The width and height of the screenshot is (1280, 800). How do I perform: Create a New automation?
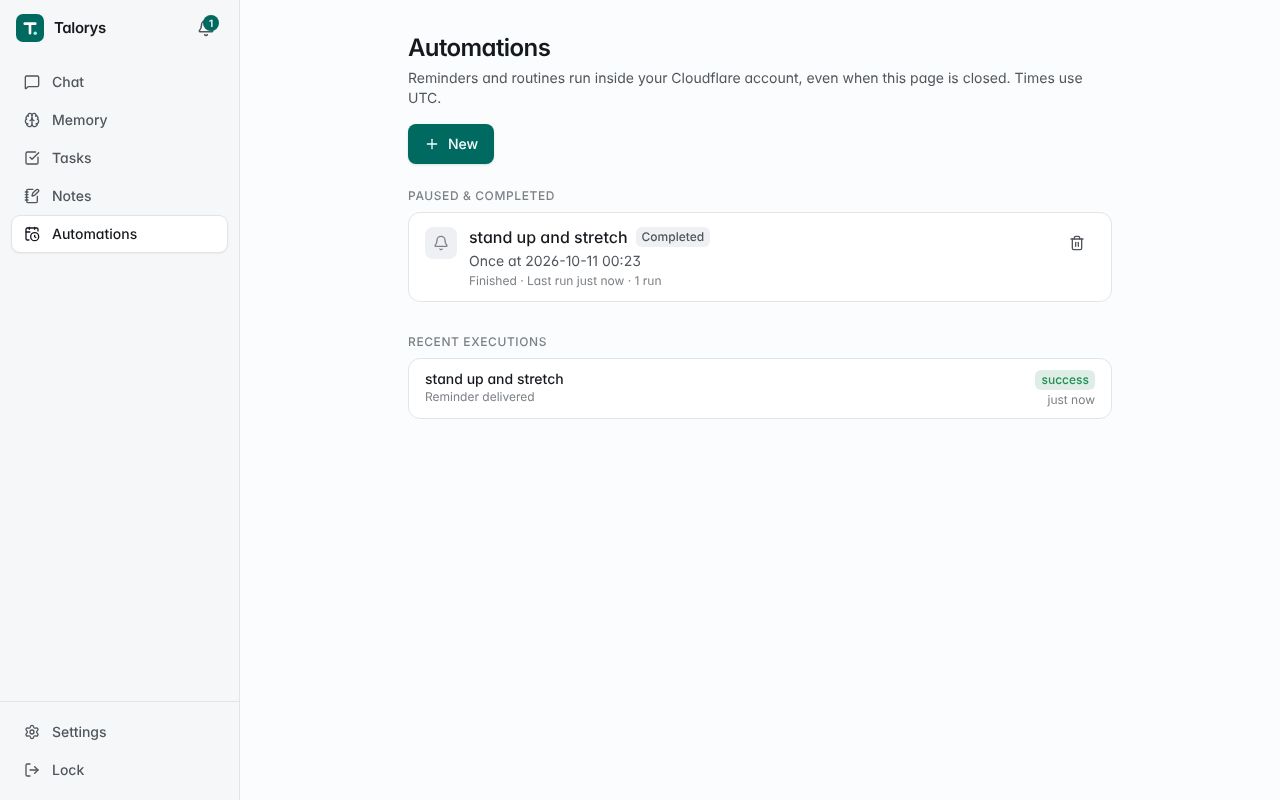click(451, 144)
